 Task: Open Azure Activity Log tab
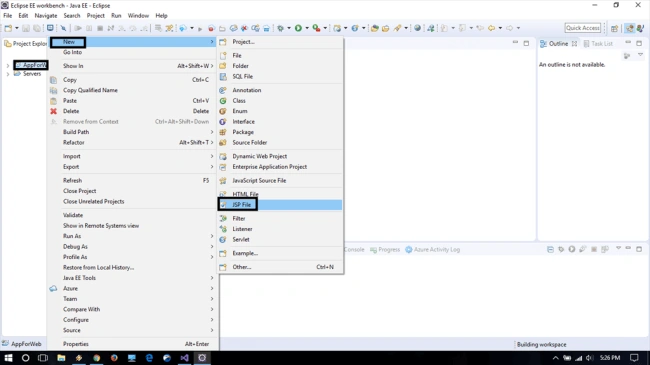[x=433, y=249]
